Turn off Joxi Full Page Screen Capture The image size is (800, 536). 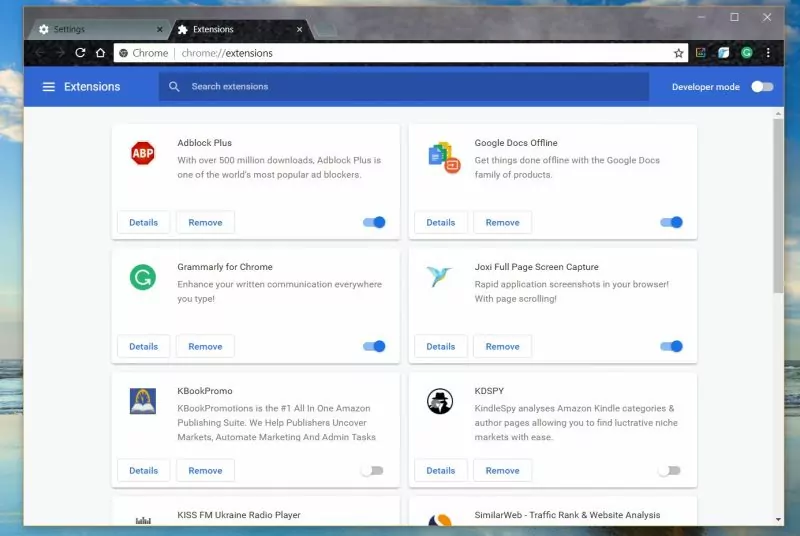point(671,346)
